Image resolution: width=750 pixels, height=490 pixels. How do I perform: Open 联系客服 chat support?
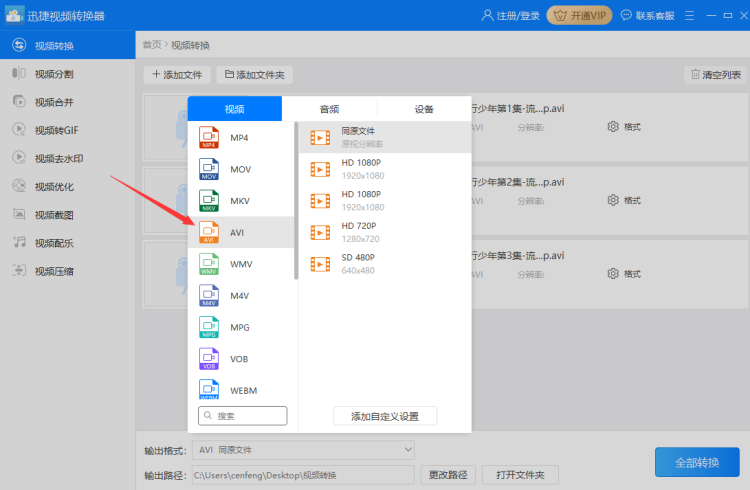(x=648, y=16)
